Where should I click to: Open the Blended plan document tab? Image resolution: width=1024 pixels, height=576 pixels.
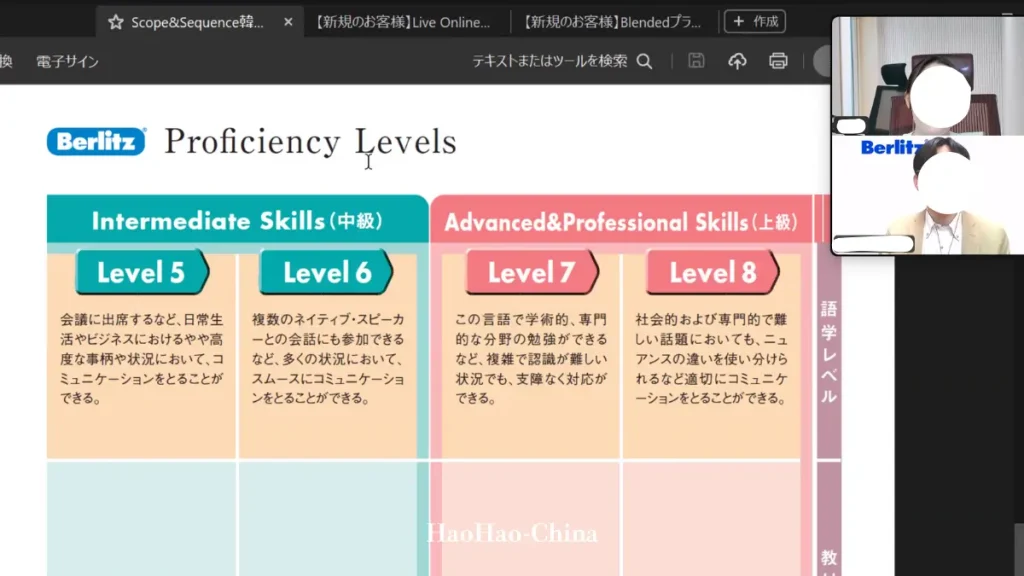[613, 22]
